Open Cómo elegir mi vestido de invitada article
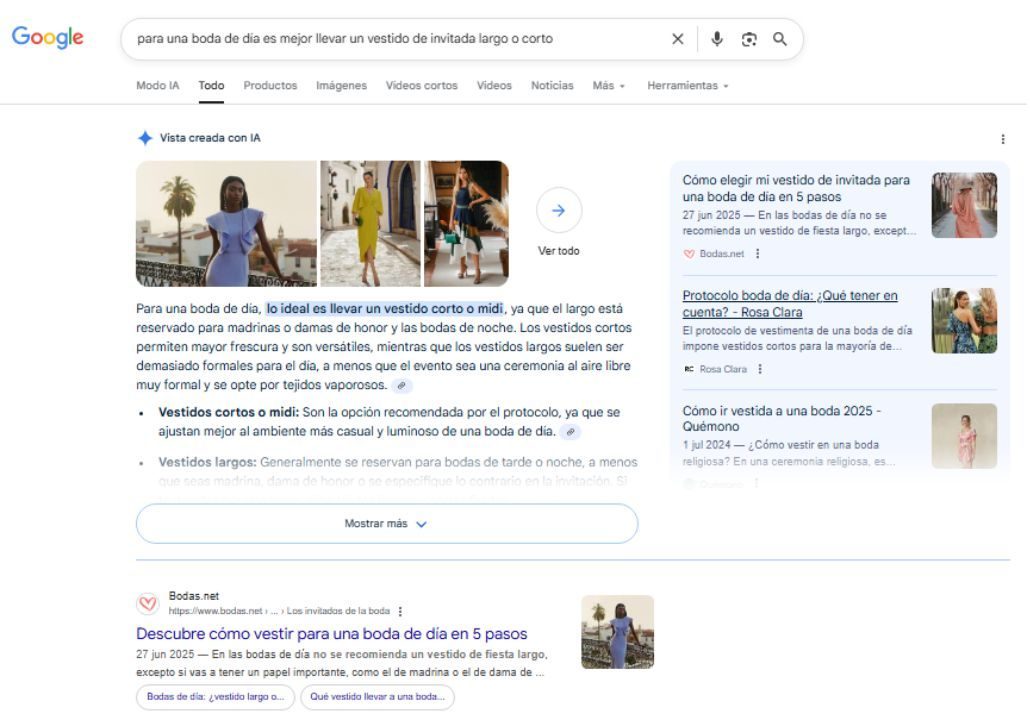Screen dimensions: 1030x720 795,189
